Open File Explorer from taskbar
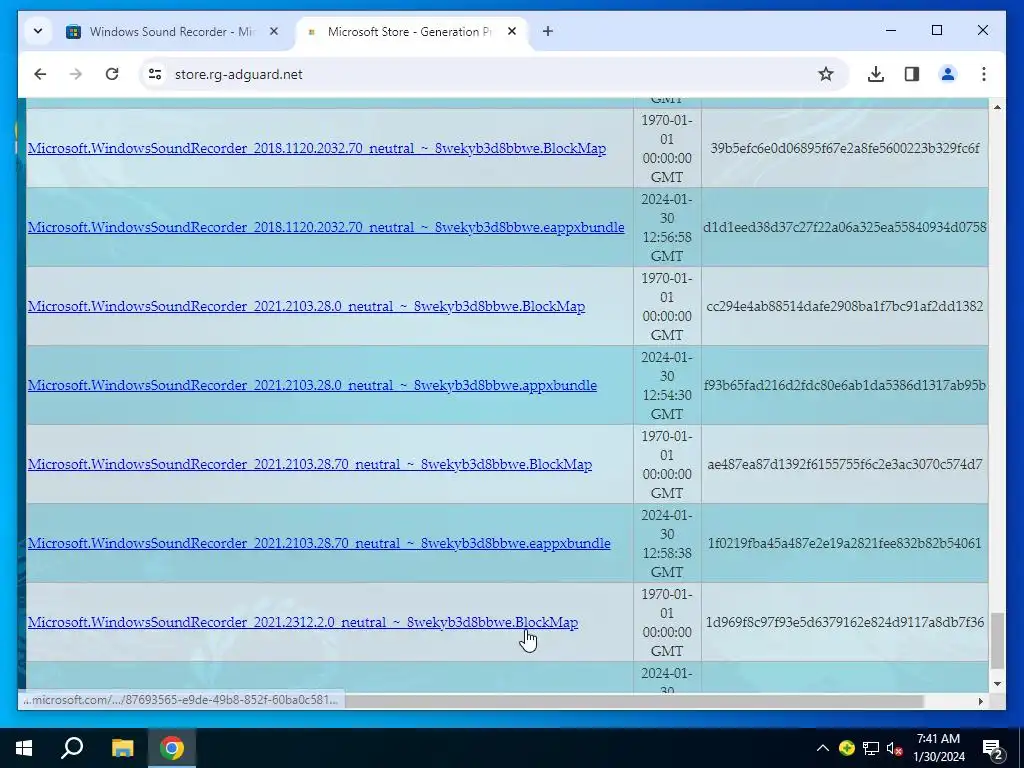The image size is (1024, 768). point(122,748)
